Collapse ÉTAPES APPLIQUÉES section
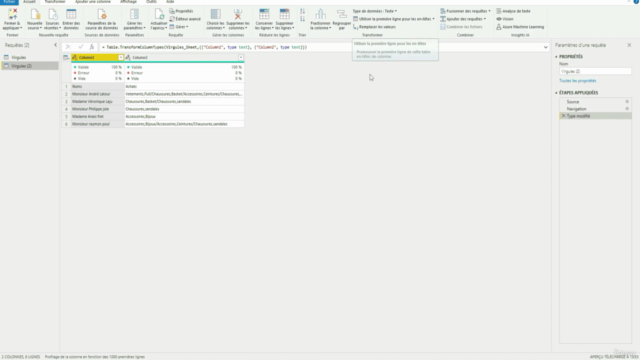Viewport: 640px width, 360px height. pyautogui.click(x=556, y=93)
